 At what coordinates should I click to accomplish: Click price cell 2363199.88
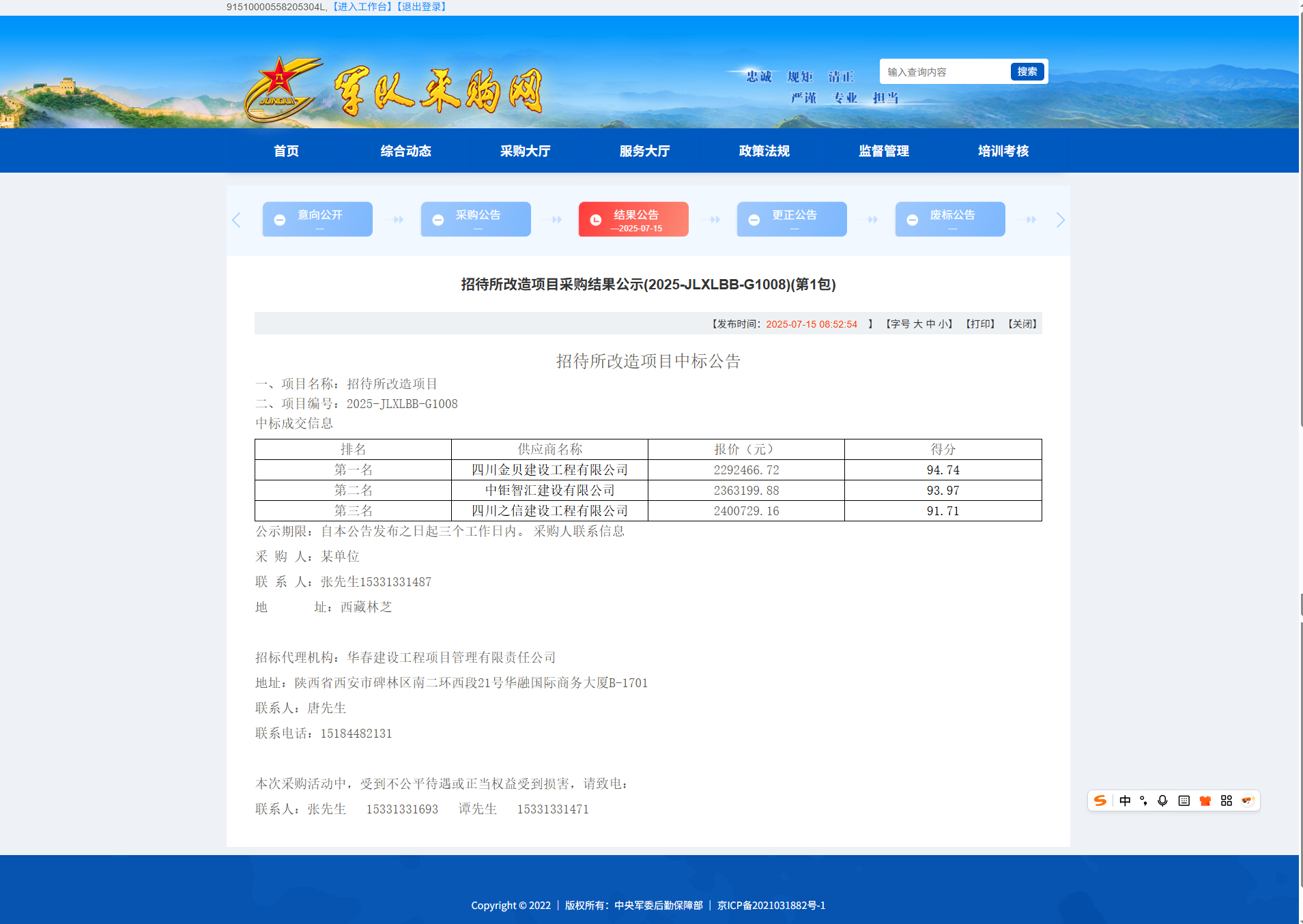[746, 491]
